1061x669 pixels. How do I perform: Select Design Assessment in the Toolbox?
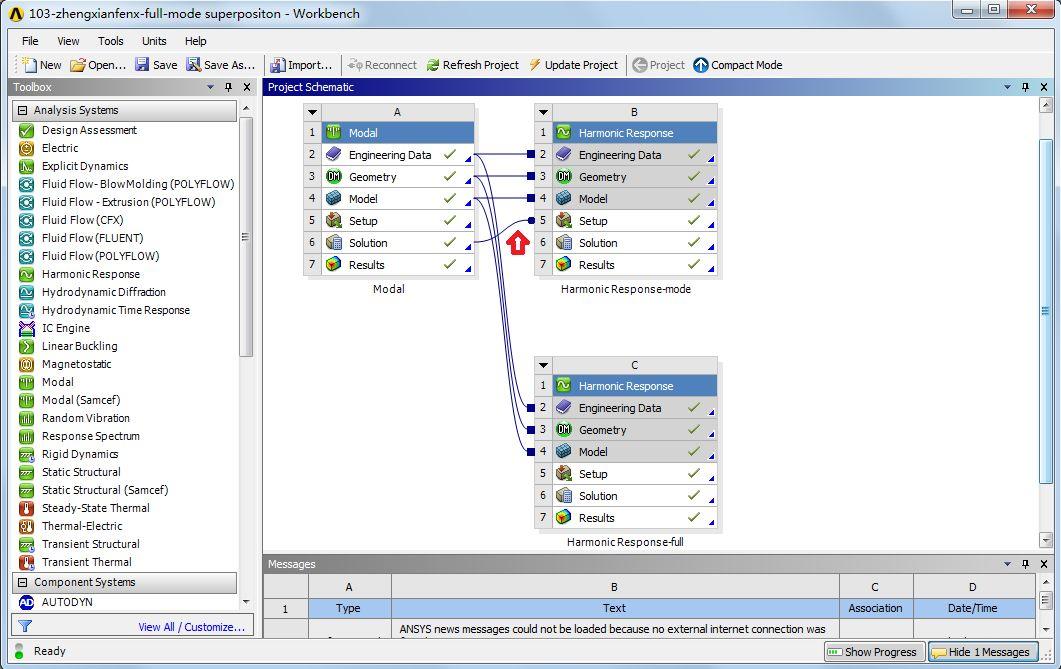[89, 130]
